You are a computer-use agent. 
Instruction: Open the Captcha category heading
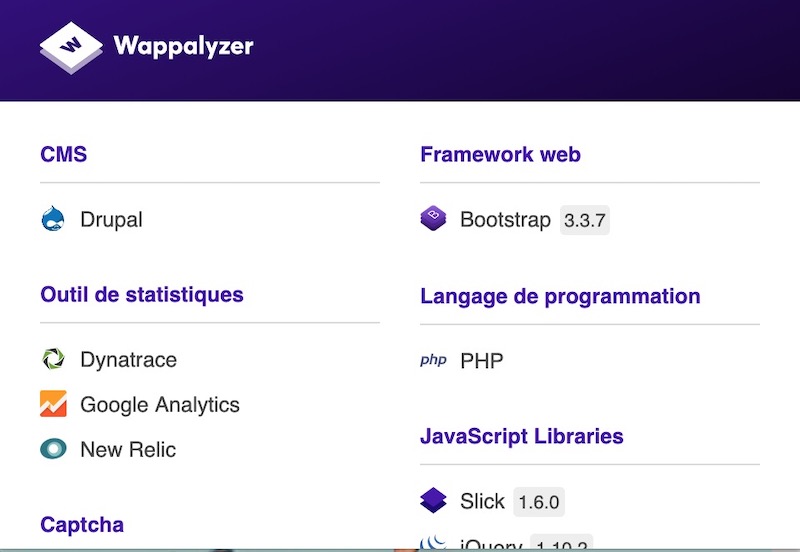[x=82, y=524]
